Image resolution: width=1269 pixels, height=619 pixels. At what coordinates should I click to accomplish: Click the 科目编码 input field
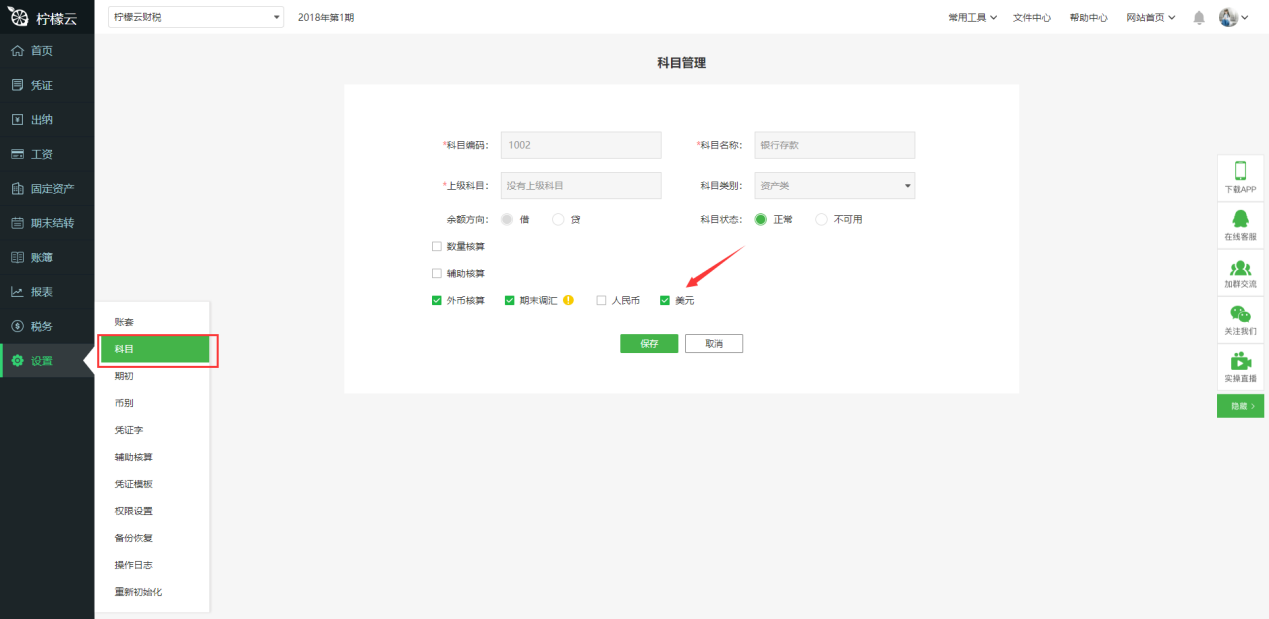[x=580, y=145]
